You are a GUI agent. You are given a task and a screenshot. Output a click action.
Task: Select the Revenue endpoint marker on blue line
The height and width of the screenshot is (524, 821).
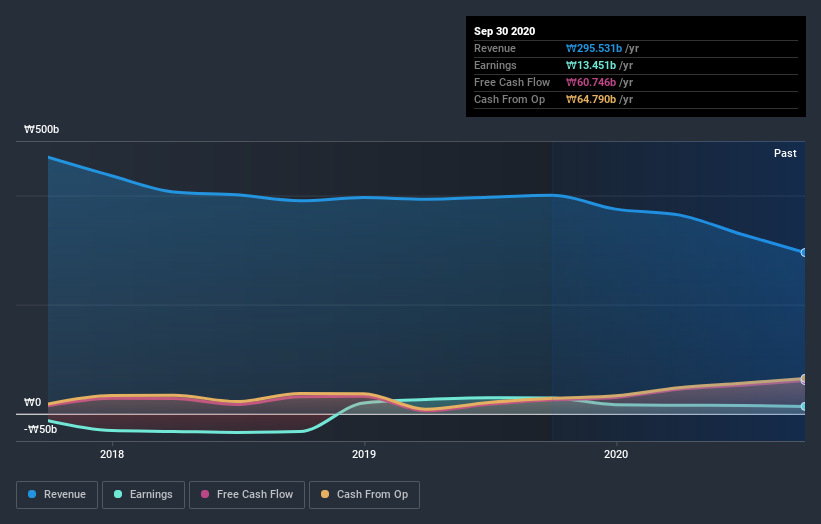click(804, 252)
